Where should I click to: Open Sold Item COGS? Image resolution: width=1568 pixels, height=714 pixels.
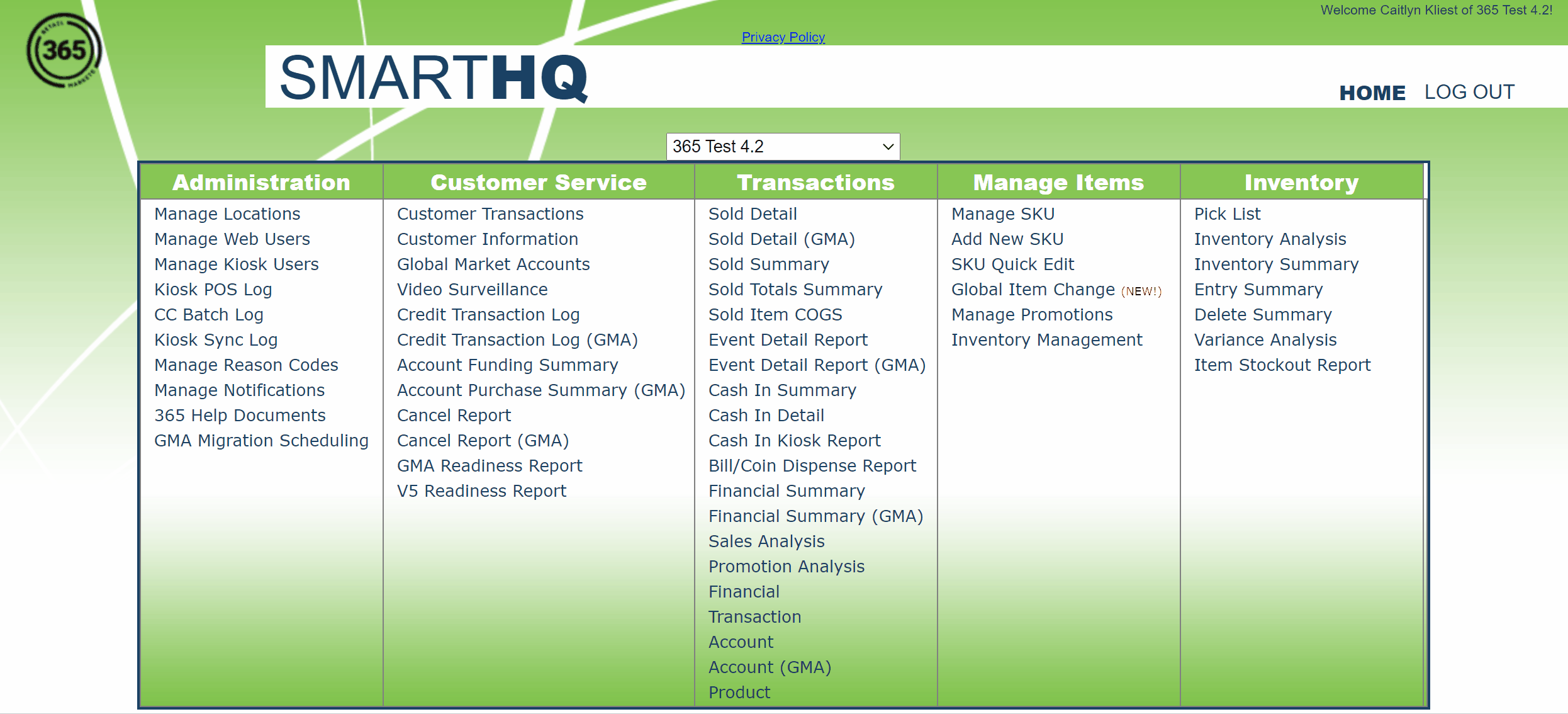(x=775, y=315)
